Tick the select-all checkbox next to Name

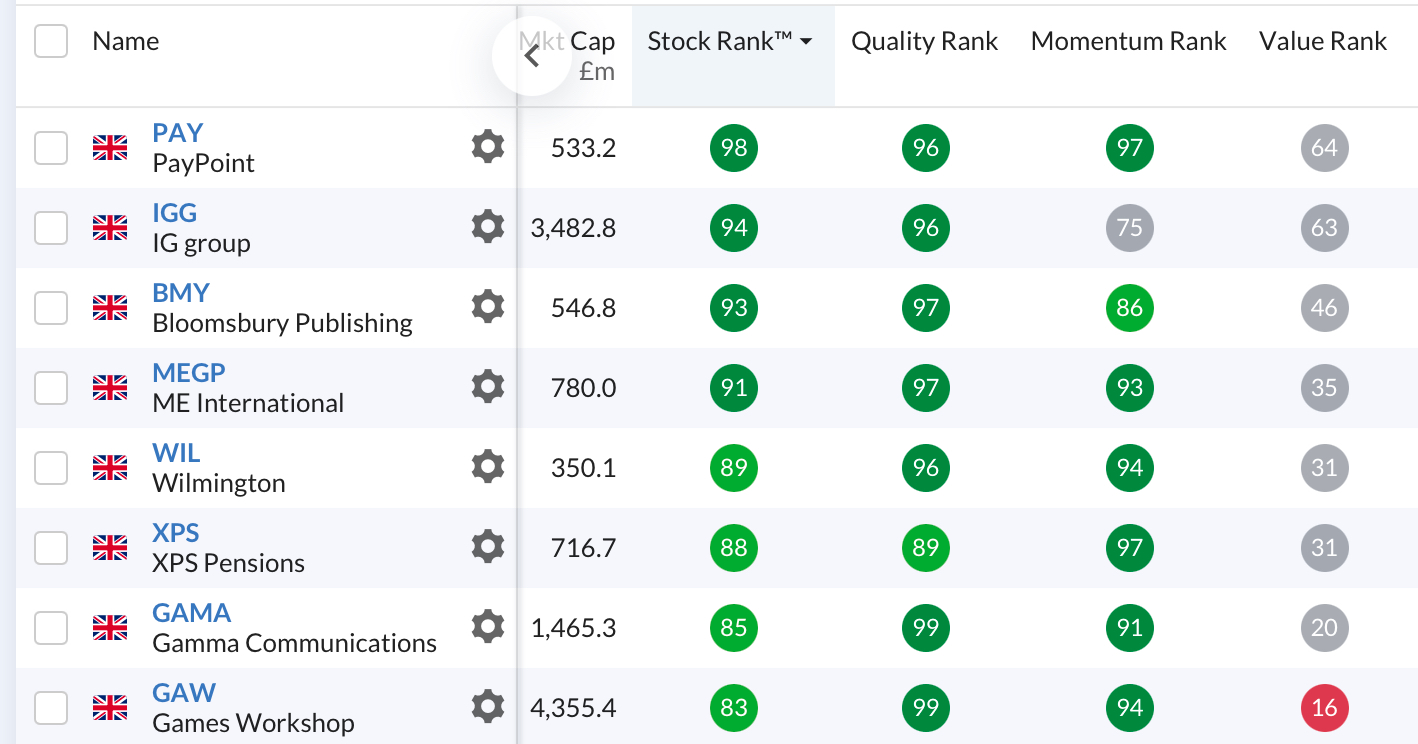click(x=51, y=41)
